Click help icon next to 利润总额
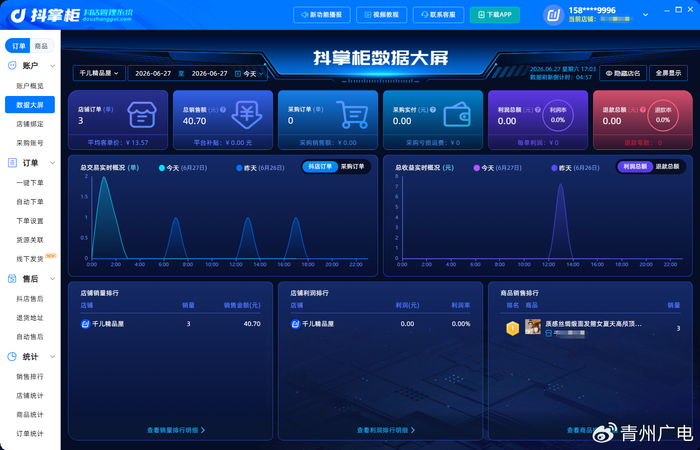 pos(538,109)
